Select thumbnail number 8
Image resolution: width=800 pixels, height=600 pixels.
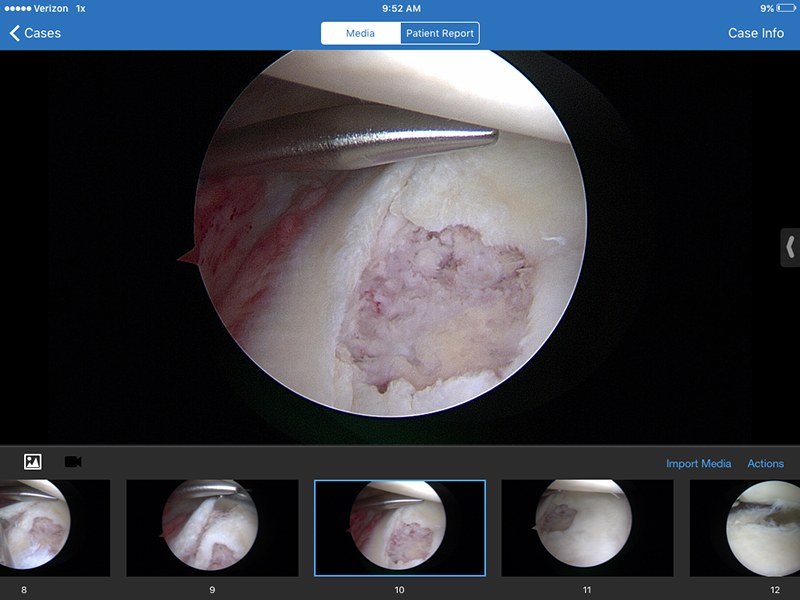(x=55, y=528)
